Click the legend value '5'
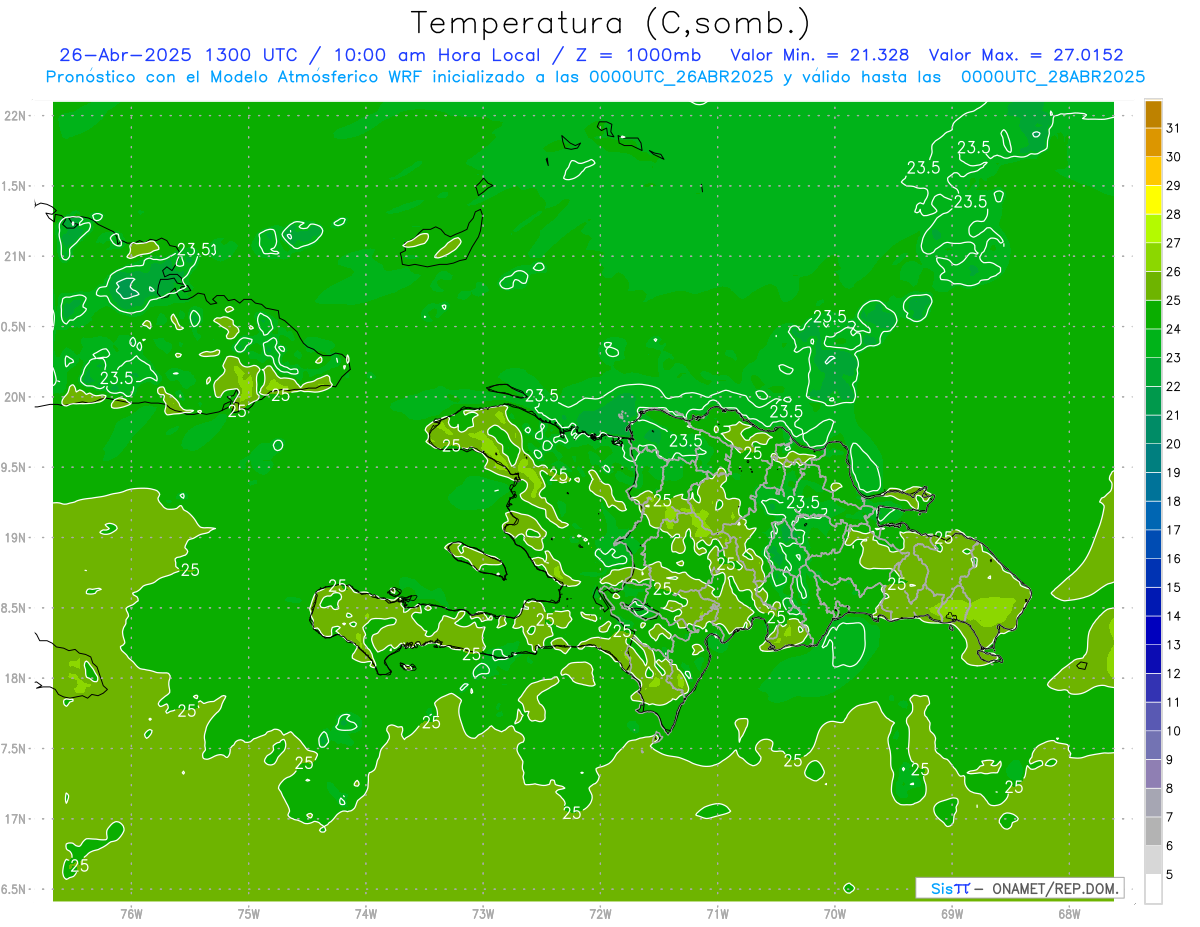This screenshot has width=1200, height=927. (1170, 875)
